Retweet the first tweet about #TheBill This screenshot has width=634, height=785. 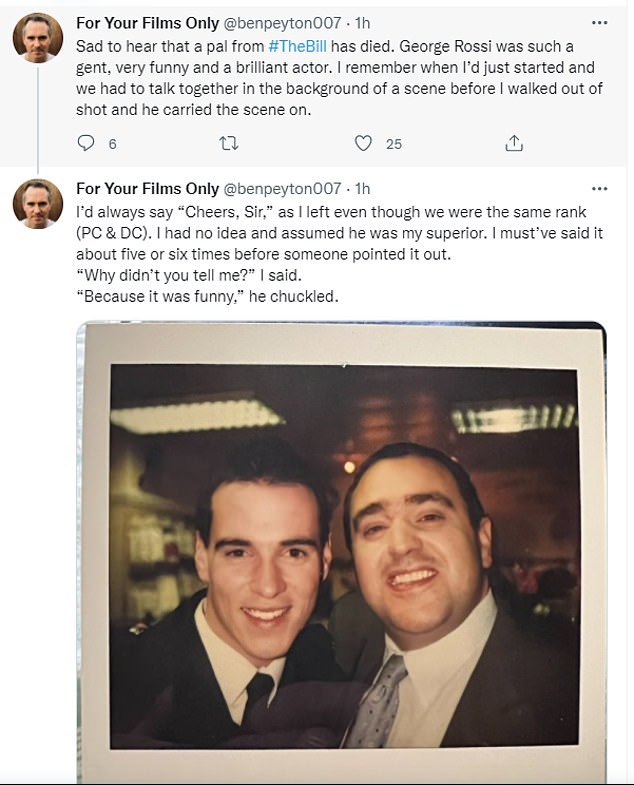(228, 144)
